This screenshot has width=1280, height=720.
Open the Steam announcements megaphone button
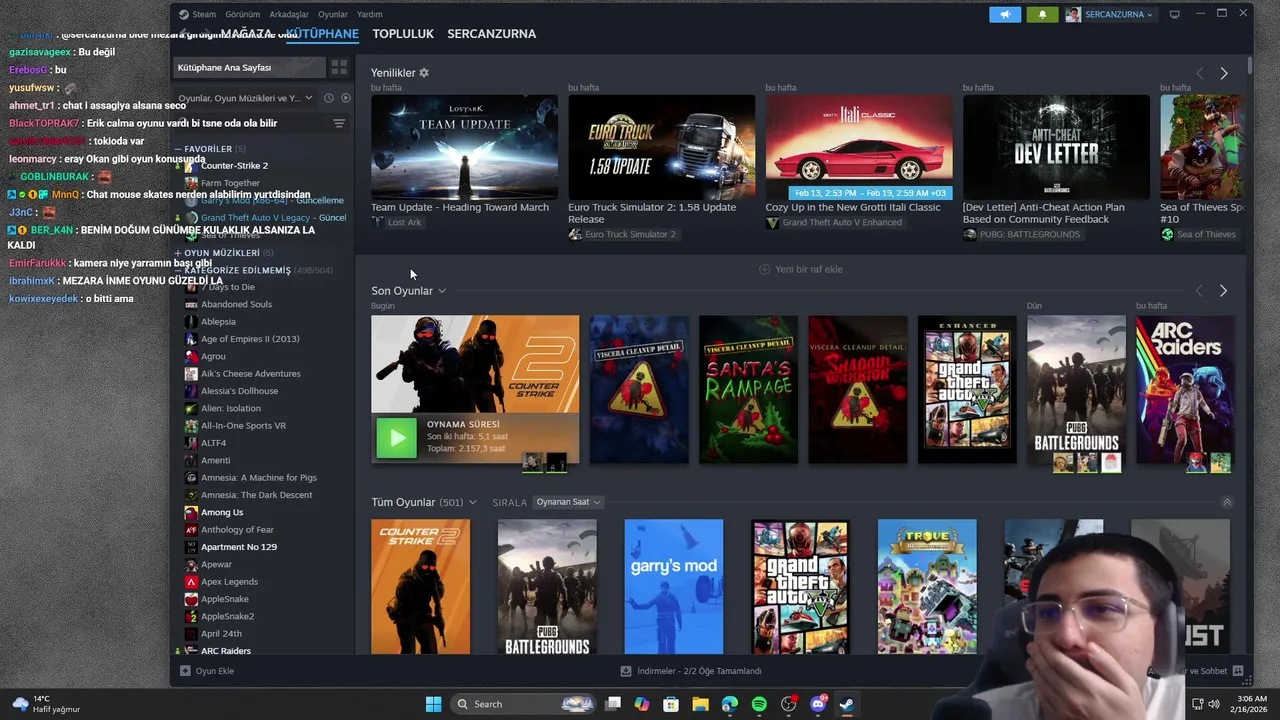click(1005, 14)
